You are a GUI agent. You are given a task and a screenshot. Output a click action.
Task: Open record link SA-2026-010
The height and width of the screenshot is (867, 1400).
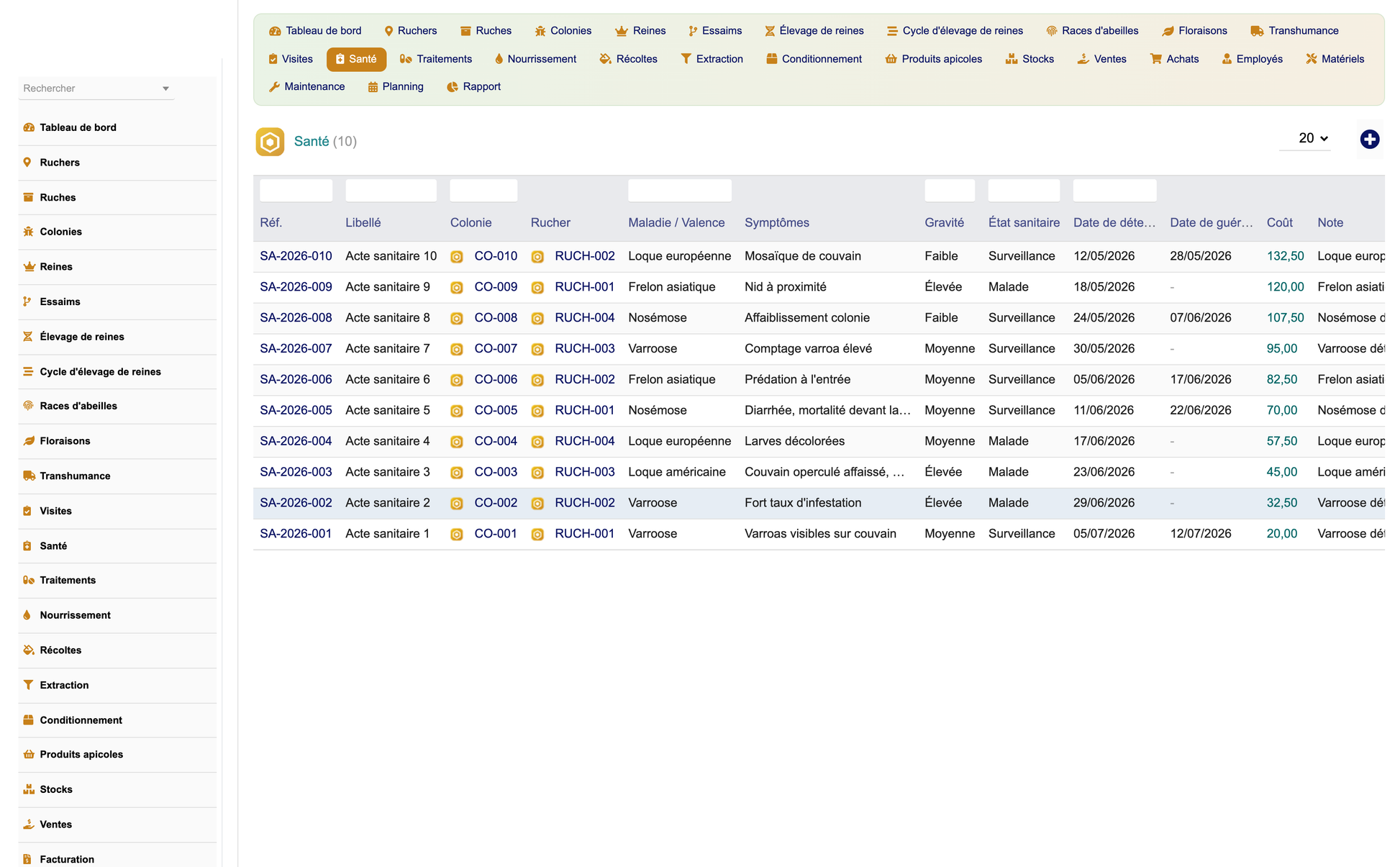pos(296,256)
